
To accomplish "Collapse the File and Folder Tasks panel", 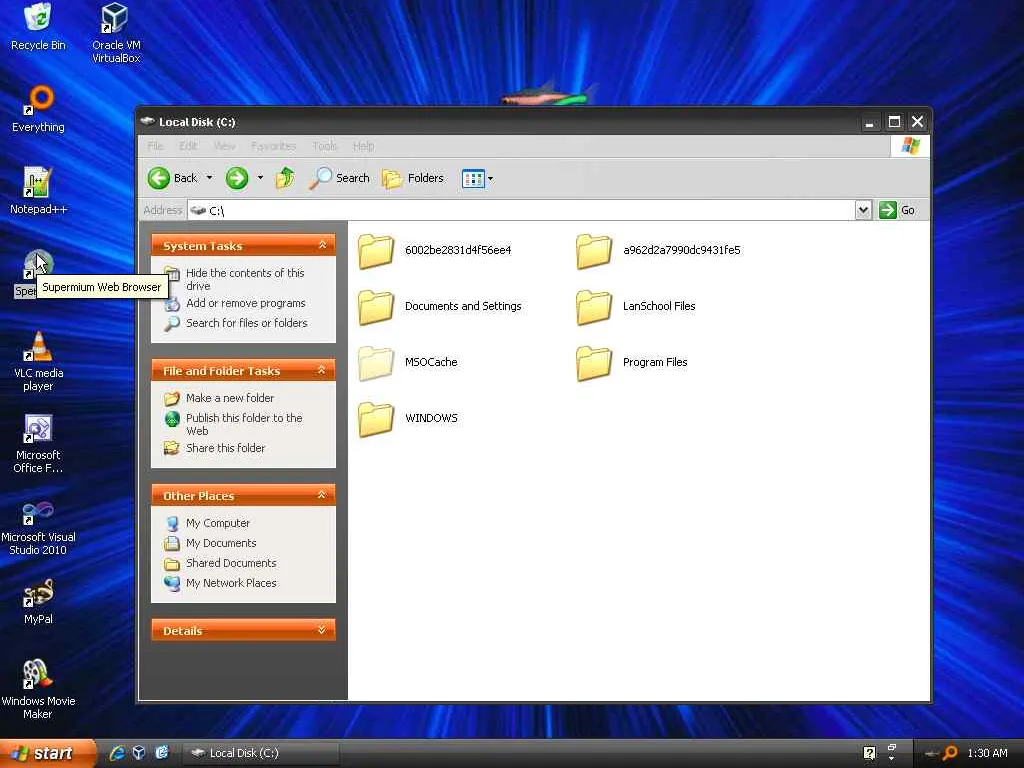I will [322, 370].
